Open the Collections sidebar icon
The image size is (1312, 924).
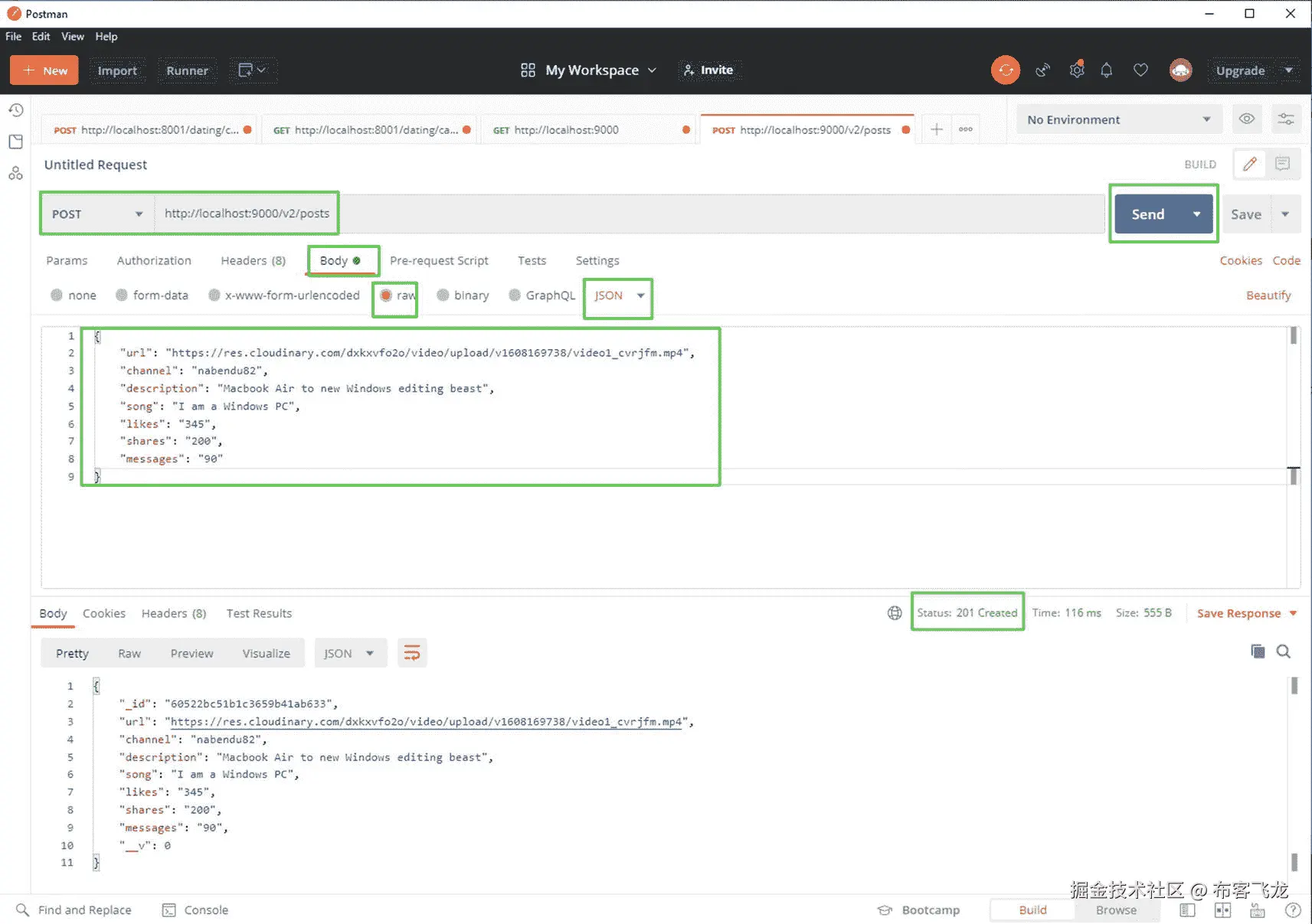click(x=15, y=142)
